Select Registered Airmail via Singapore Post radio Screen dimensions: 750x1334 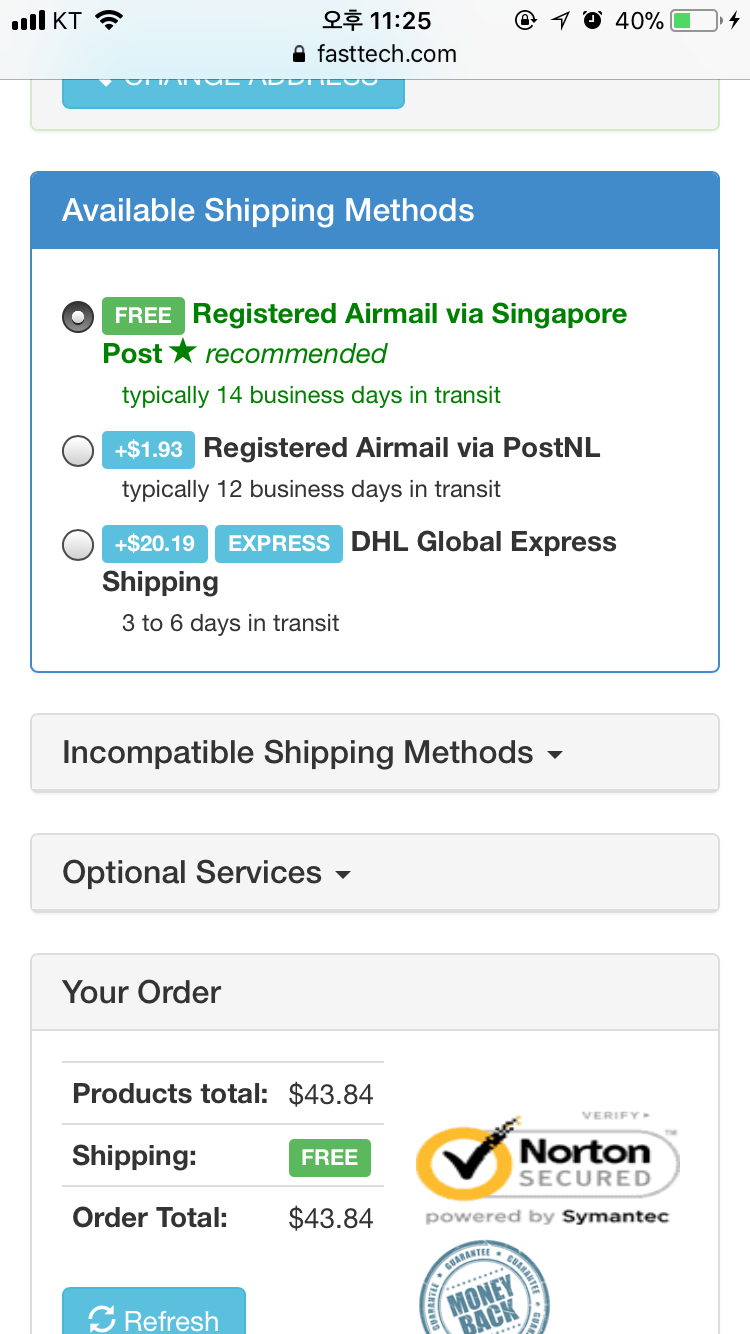[78, 317]
